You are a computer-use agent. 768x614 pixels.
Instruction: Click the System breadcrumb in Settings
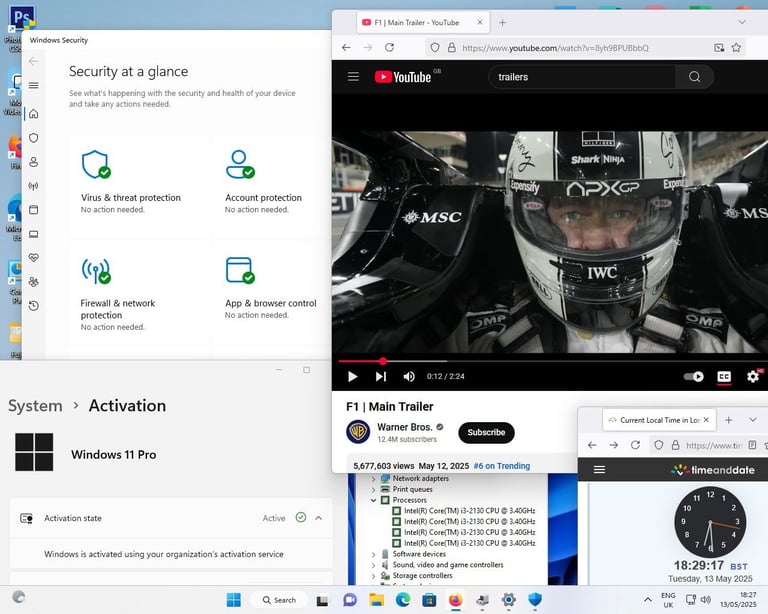coord(35,406)
